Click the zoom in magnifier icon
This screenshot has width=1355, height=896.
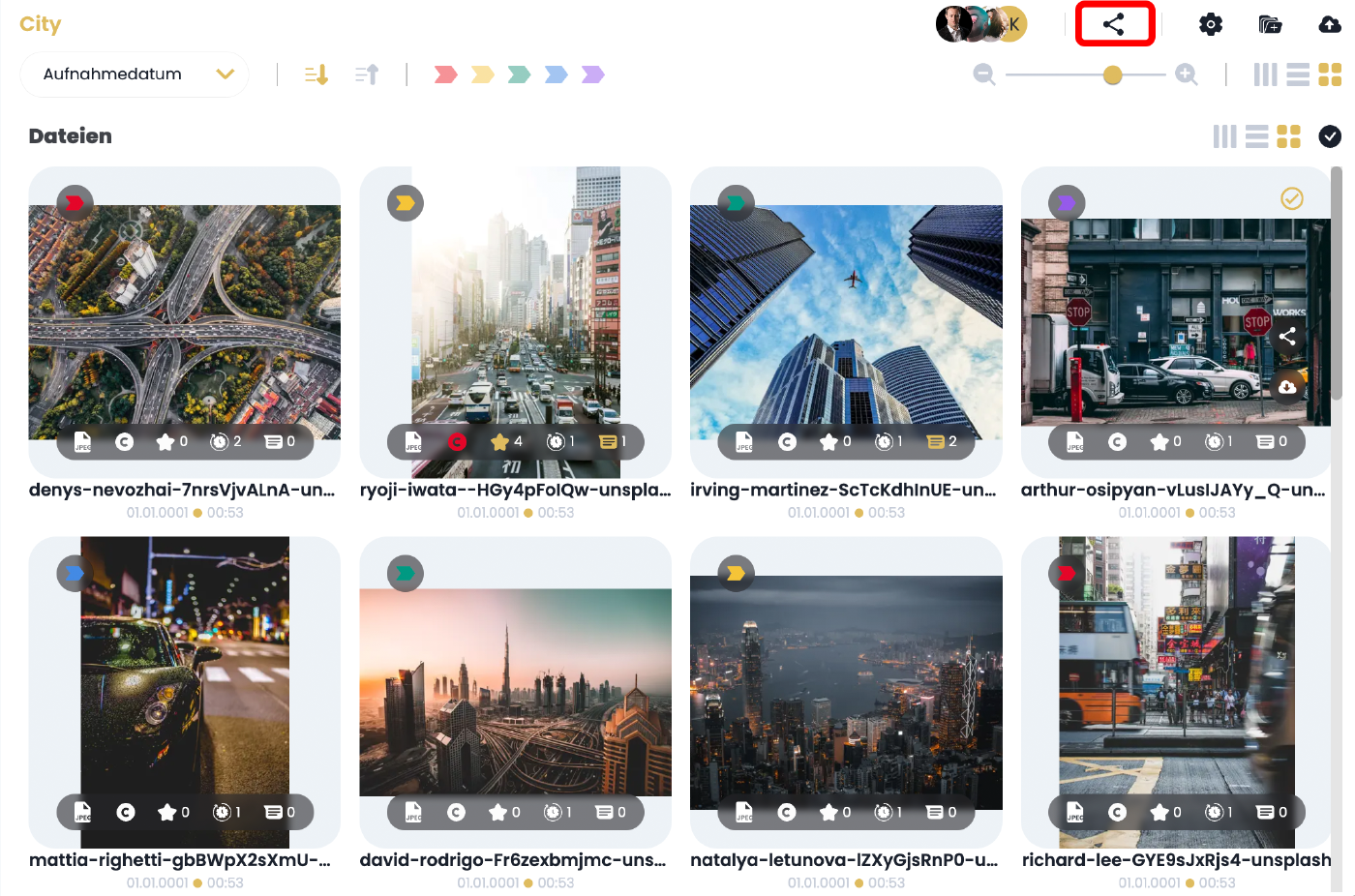pyautogui.click(x=1187, y=75)
